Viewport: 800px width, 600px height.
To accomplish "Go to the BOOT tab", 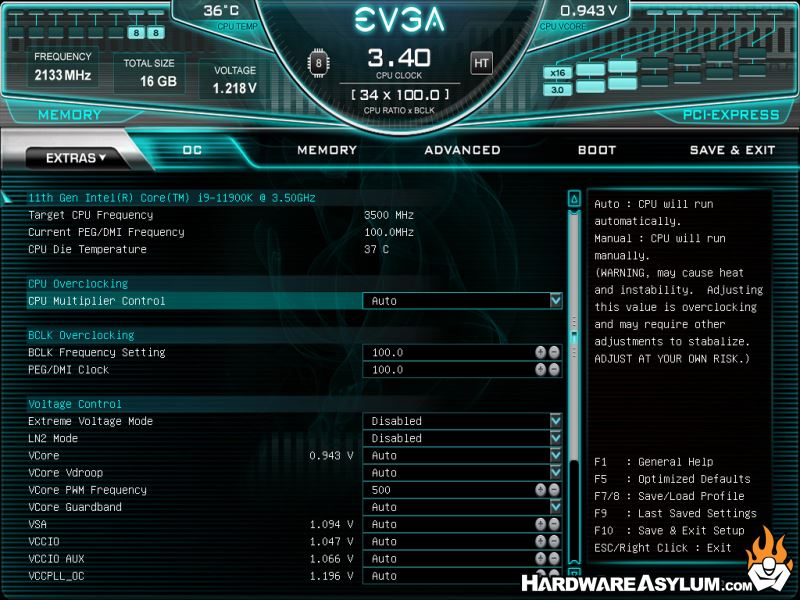I will (x=597, y=150).
